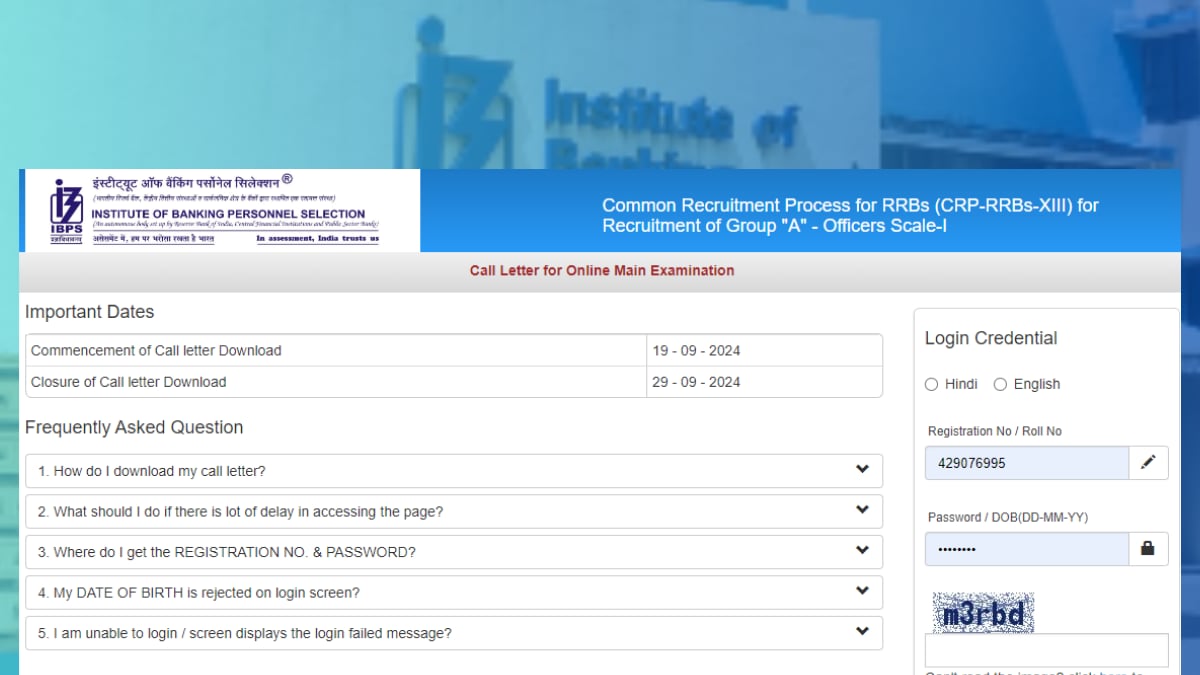Image resolution: width=1200 pixels, height=675 pixels.
Task: Select the Hindi language radio button
Action: coord(931,384)
